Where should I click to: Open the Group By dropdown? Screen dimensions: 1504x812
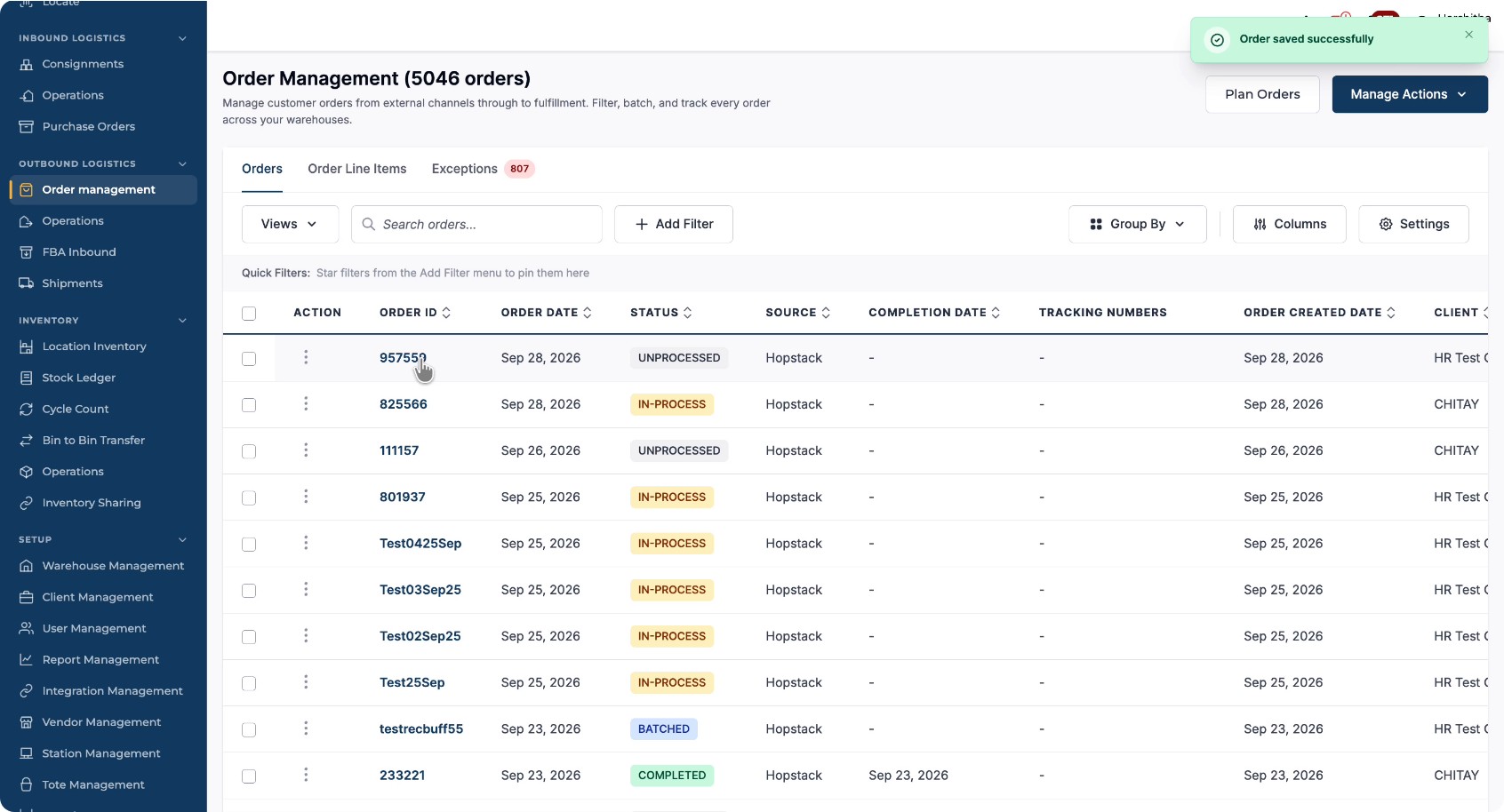pyautogui.click(x=1137, y=224)
